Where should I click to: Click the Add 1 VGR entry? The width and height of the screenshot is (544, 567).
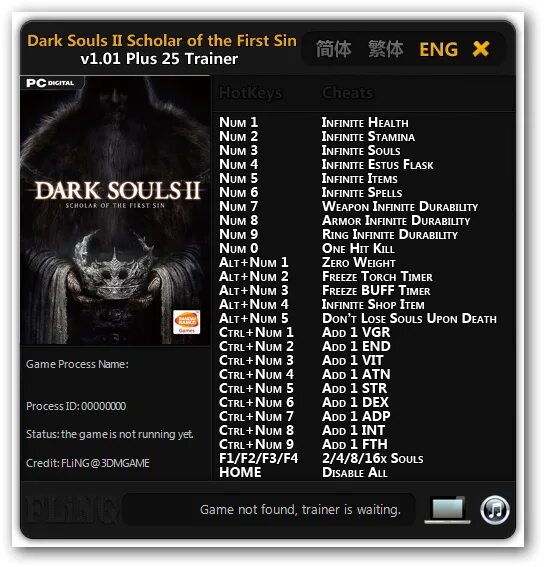coord(356,332)
